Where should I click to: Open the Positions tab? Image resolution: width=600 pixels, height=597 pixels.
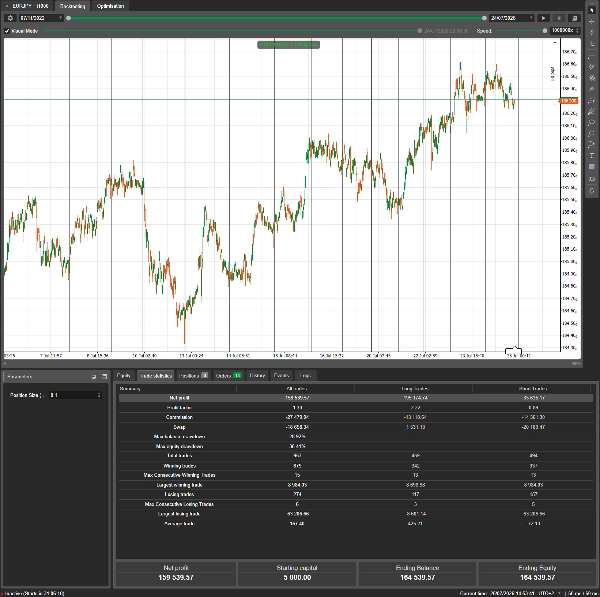click(x=193, y=375)
